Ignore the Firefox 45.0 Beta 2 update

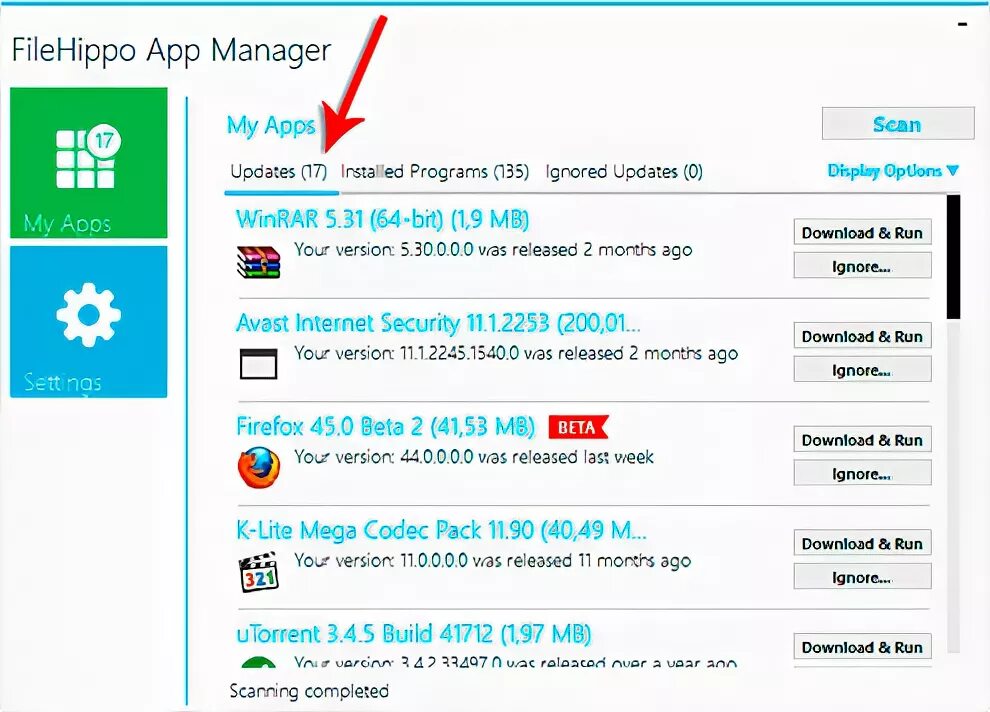(x=862, y=473)
